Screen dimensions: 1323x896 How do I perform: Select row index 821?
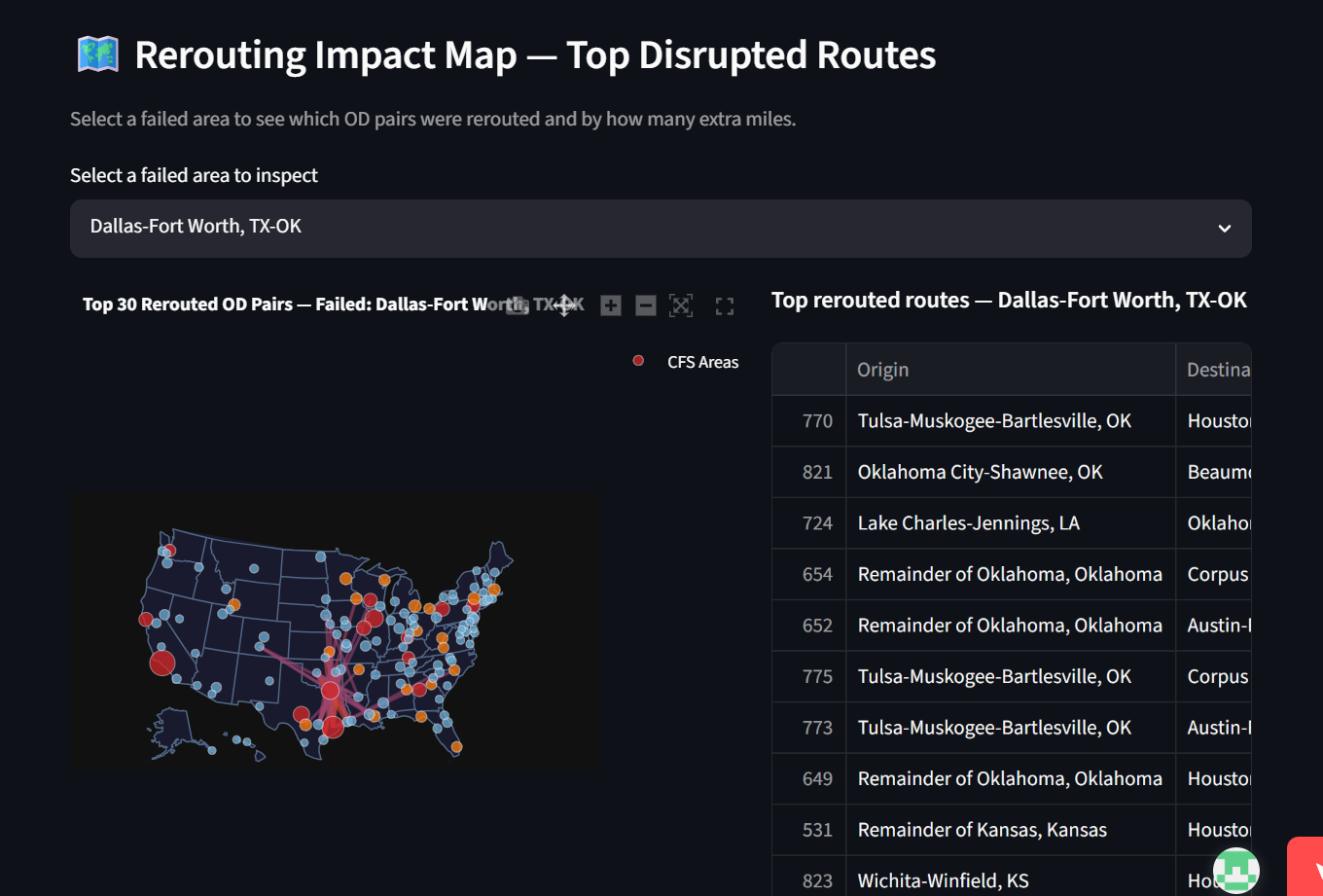809,472
